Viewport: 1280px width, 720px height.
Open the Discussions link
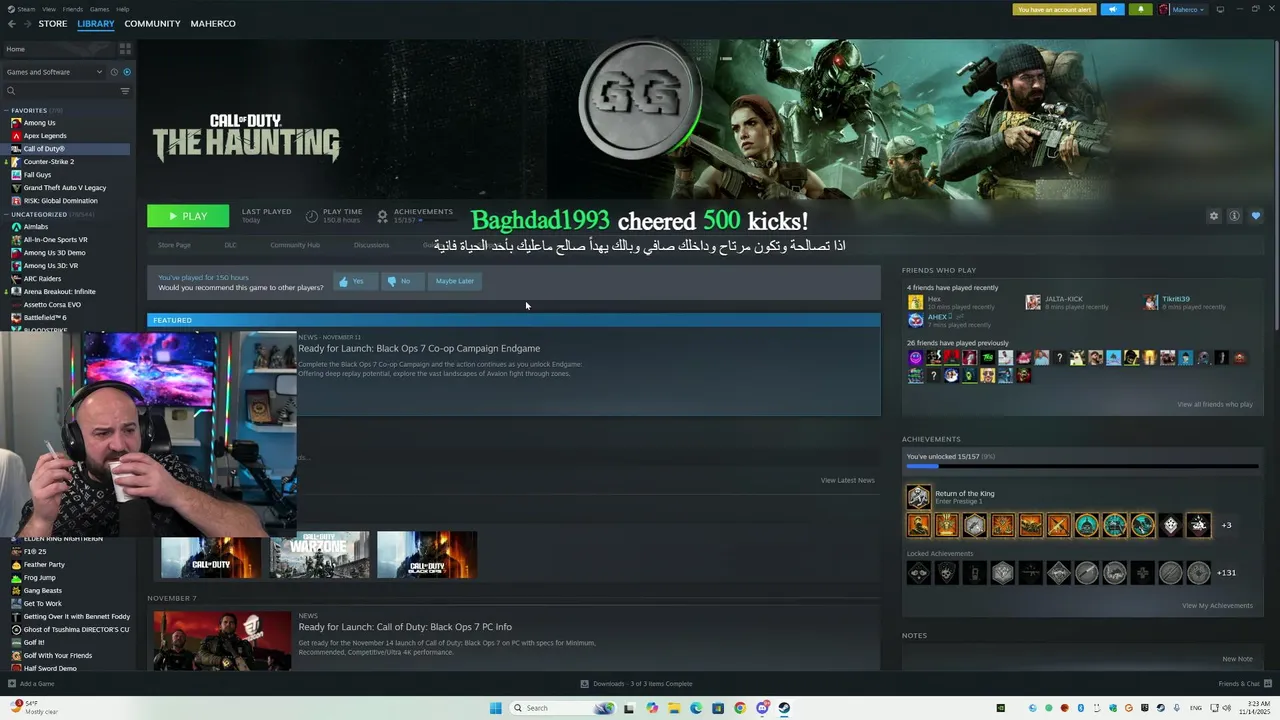click(x=371, y=245)
